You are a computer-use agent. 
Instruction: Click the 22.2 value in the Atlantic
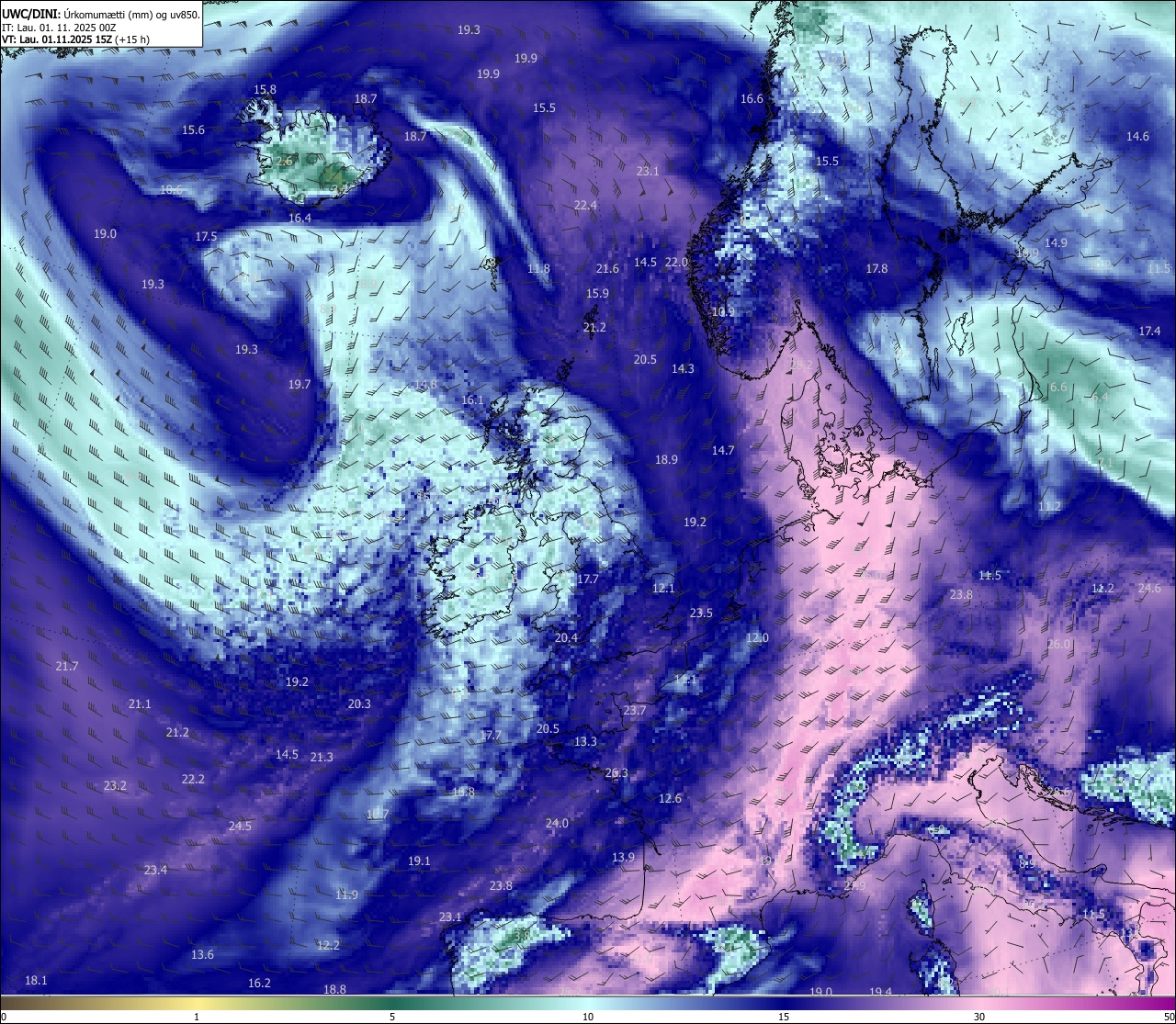(x=193, y=779)
